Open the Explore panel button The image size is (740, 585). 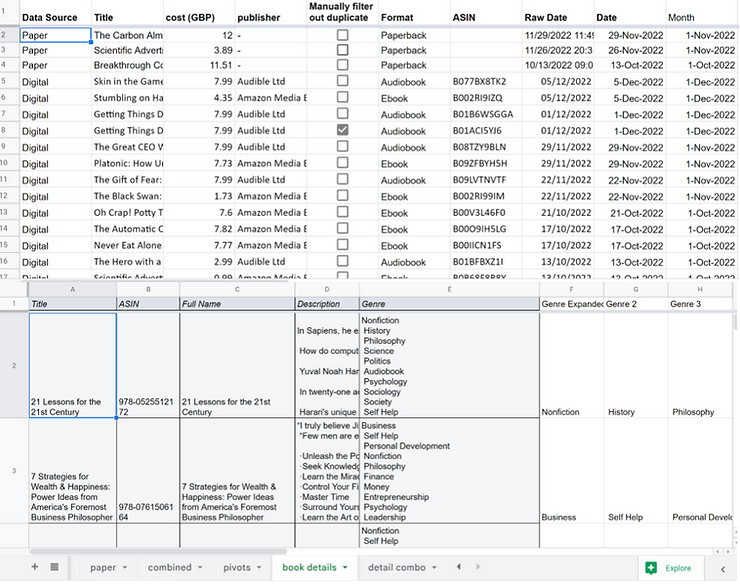coord(671,568)
